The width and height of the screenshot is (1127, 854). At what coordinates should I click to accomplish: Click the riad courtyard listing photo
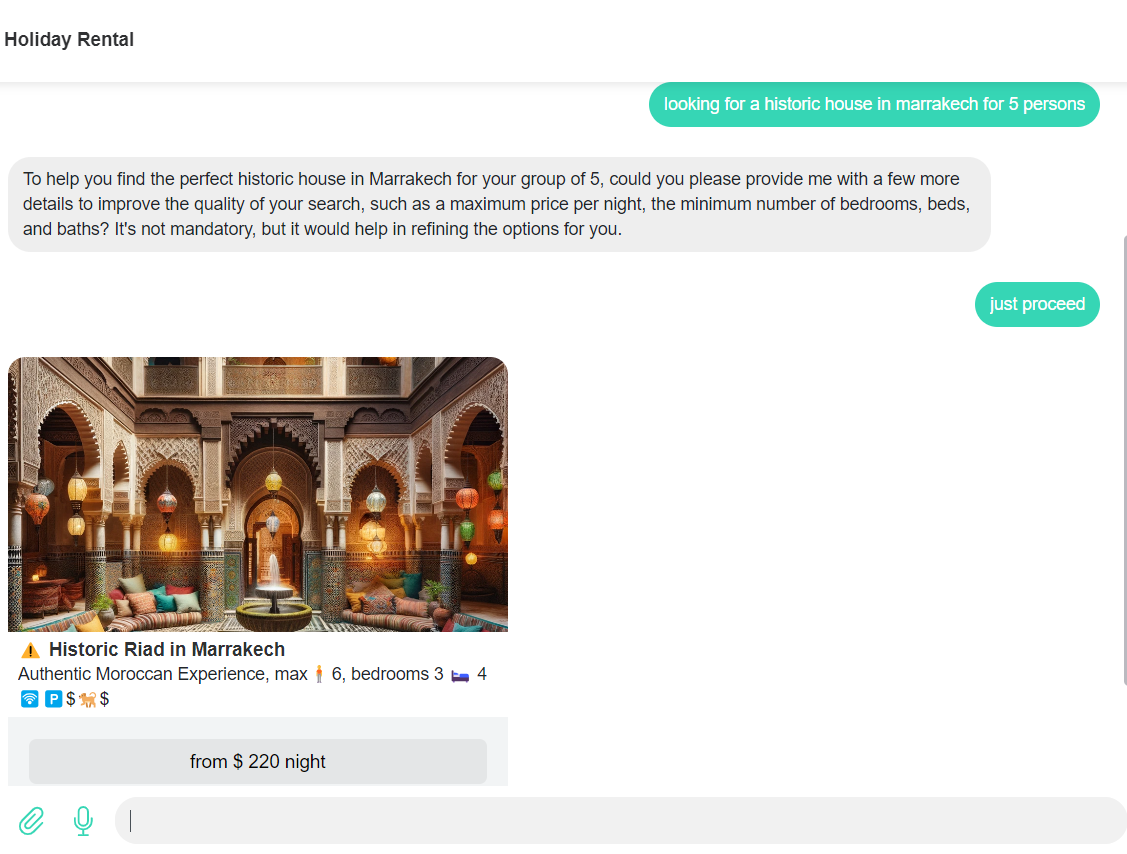click(258, 494)
